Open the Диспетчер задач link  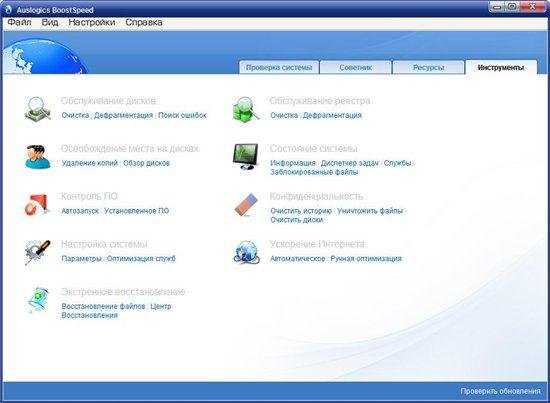click(x=350, y=163)
